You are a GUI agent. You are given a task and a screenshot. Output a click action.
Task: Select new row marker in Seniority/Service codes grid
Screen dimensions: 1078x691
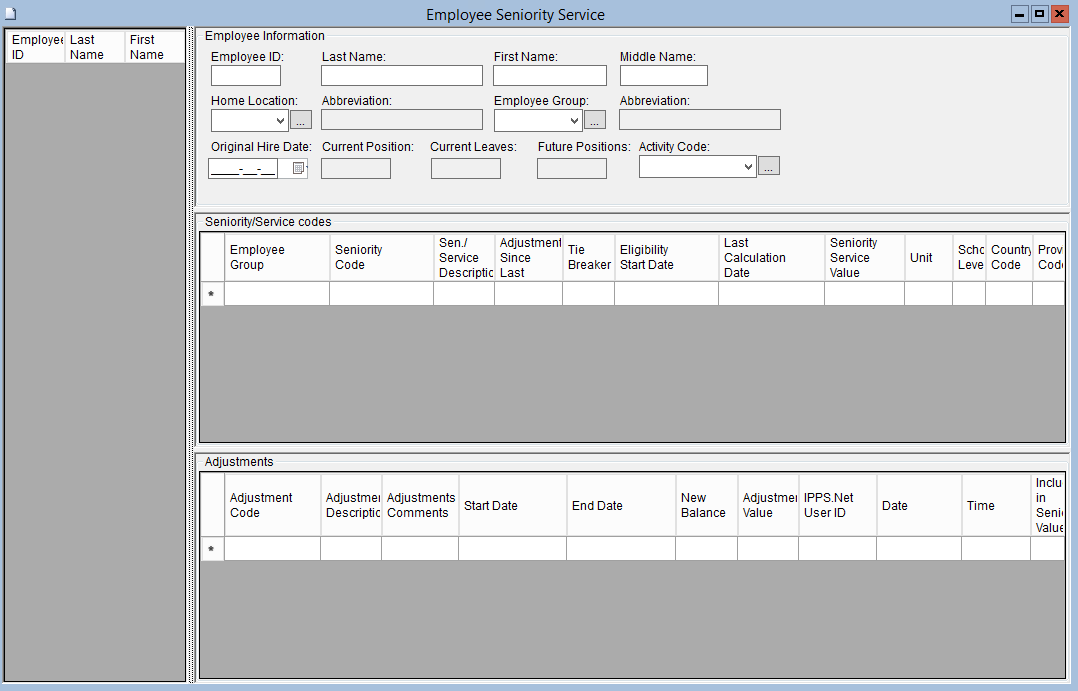pos(211,294)
